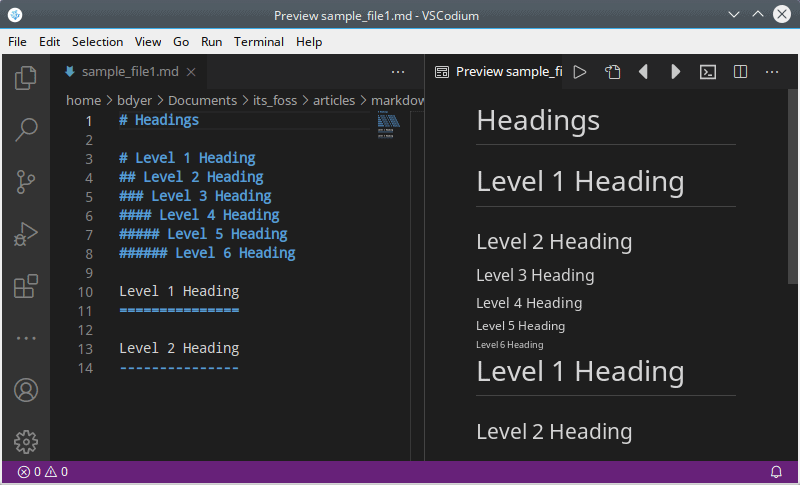Click the Documents breadcrumb segment
Image resolution: width=800 pixels, height=485 pixels.
point(202,100)
